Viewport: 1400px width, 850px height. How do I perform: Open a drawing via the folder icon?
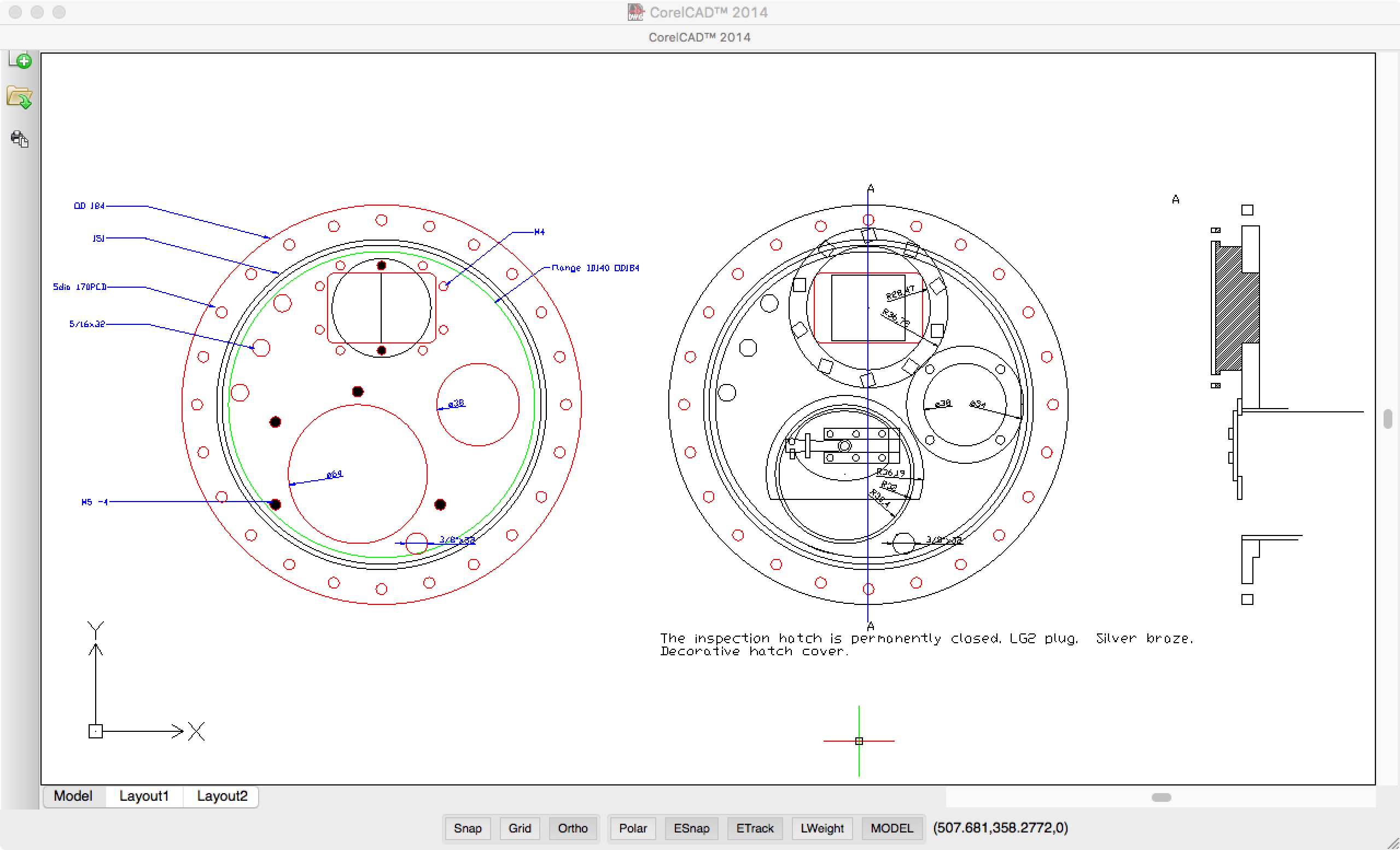19,97
